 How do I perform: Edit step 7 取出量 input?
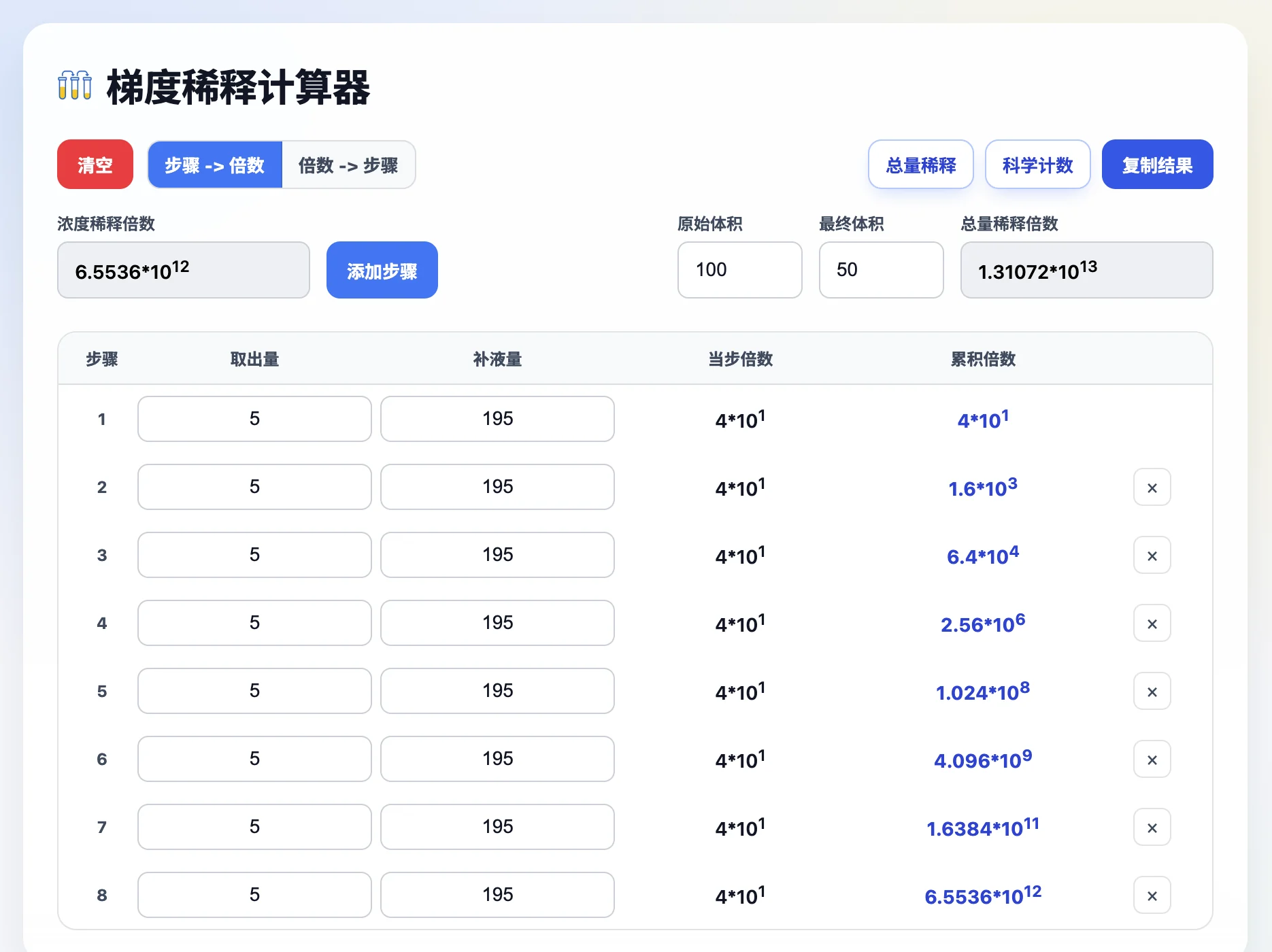pos(254,827)
